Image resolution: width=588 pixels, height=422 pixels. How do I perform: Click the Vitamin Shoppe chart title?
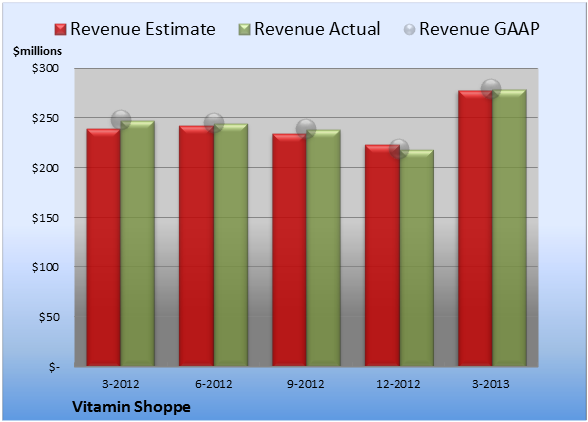tap(131, 407)
